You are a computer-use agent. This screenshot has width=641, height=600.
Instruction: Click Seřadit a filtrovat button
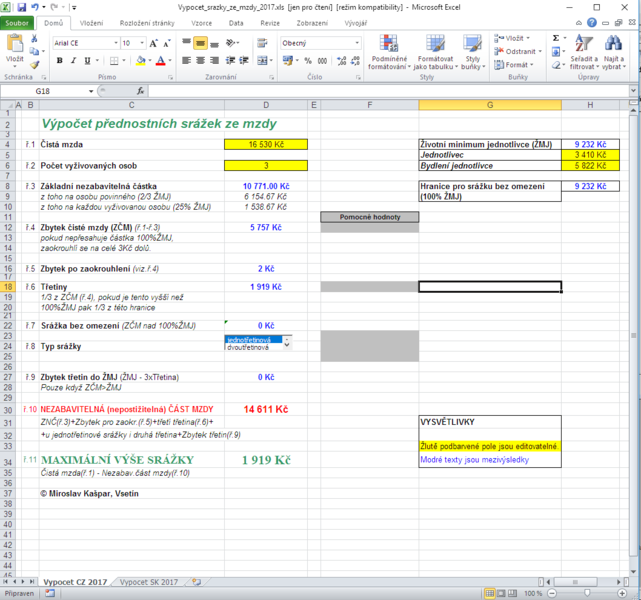click(584, 52)
